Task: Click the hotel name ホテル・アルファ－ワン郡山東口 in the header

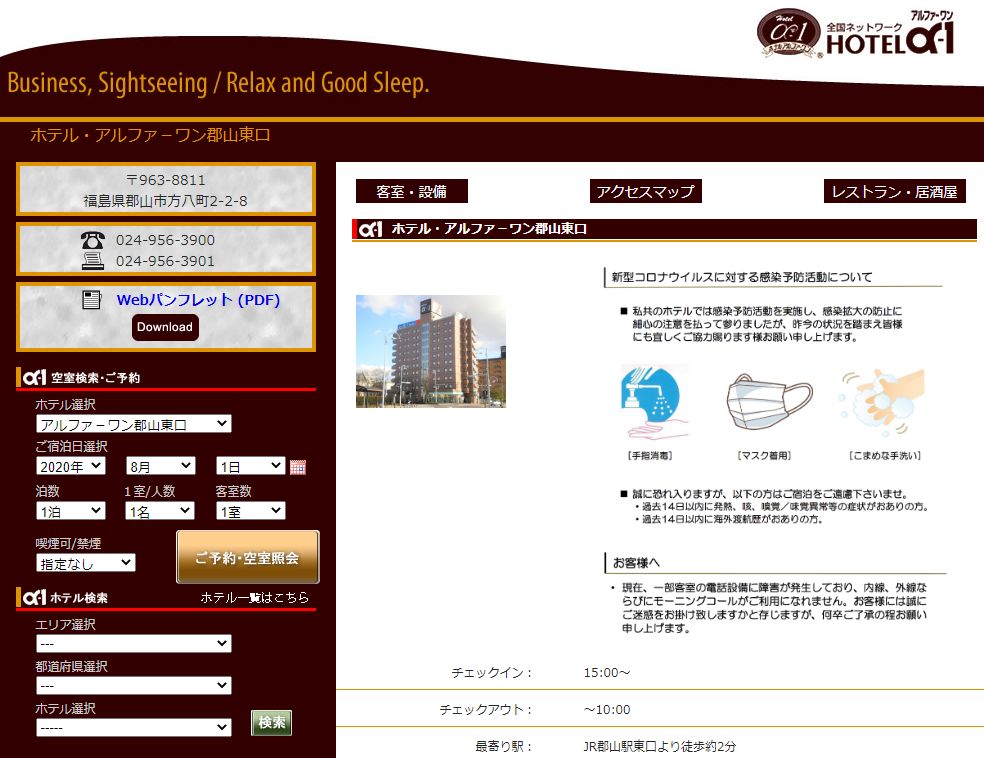Action: 150,135
